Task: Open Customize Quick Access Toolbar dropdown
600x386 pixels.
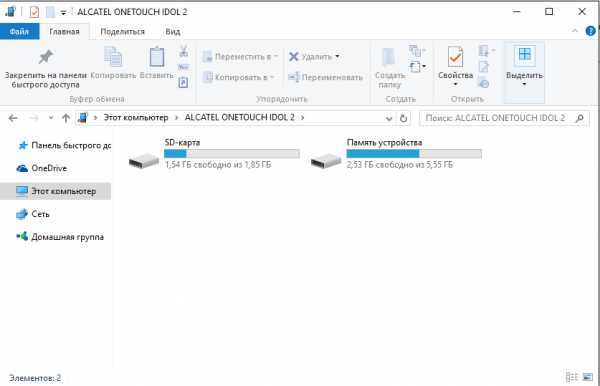Action: click(63, 13)
